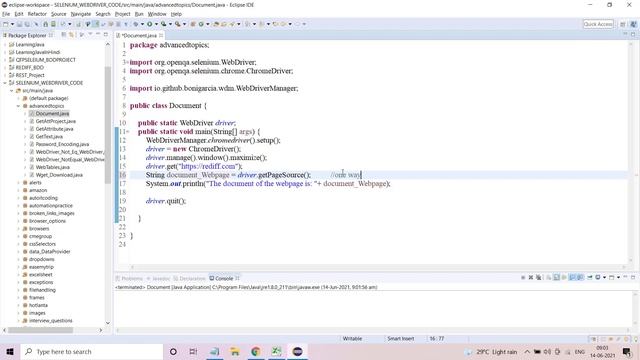Open the dropdown arrow beside the New icon
The image size is (640, 360).
pos(12,24)
